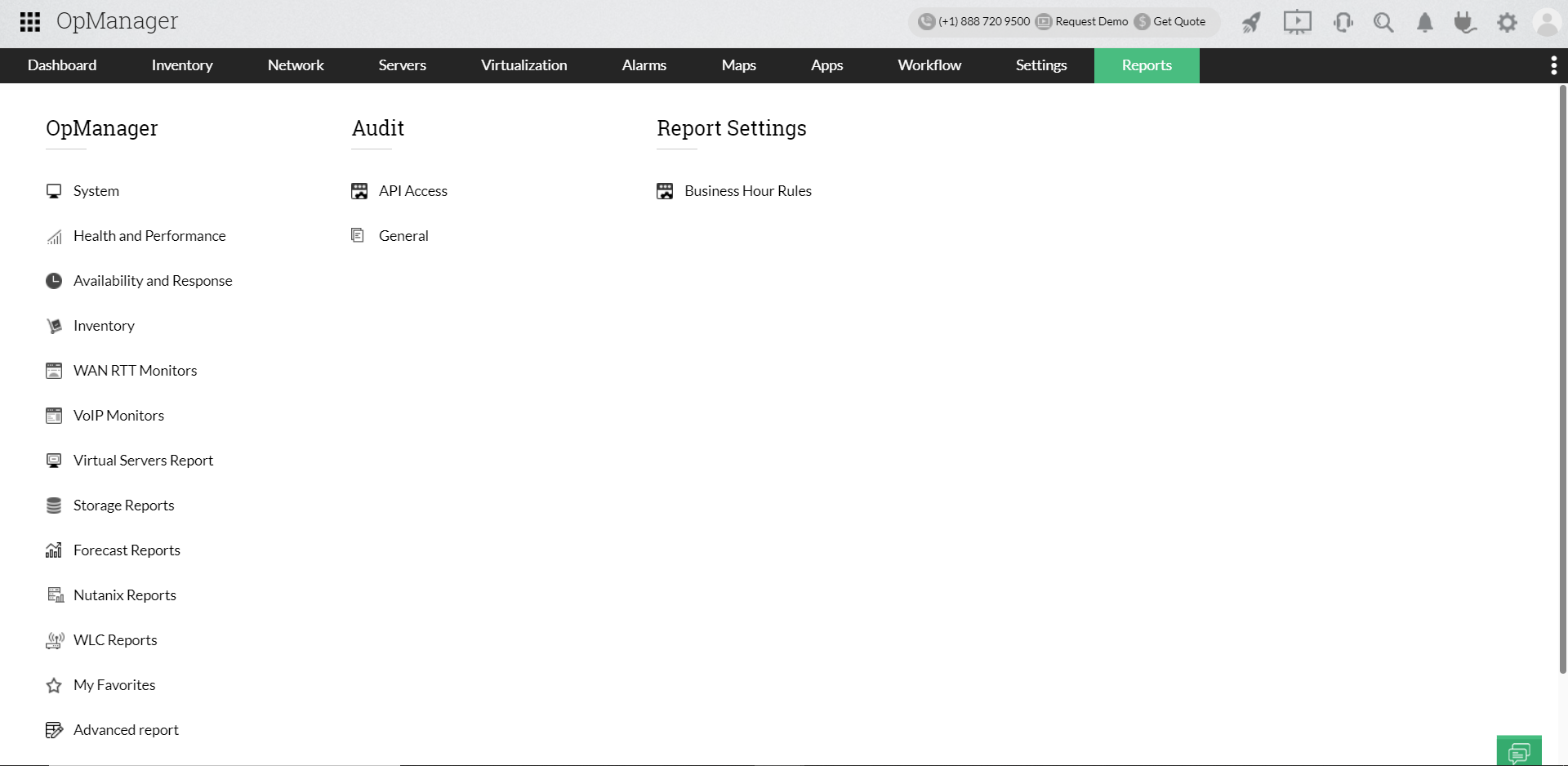
Task: Open Business Hour Rules settings
Action: [x=748, y=191]
